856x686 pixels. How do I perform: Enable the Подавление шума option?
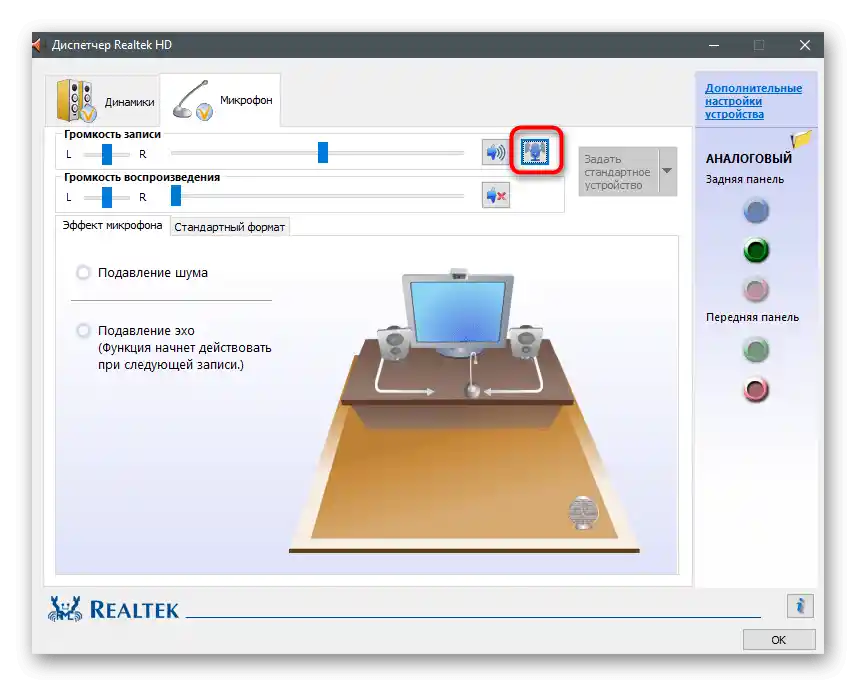pos(83,272)
